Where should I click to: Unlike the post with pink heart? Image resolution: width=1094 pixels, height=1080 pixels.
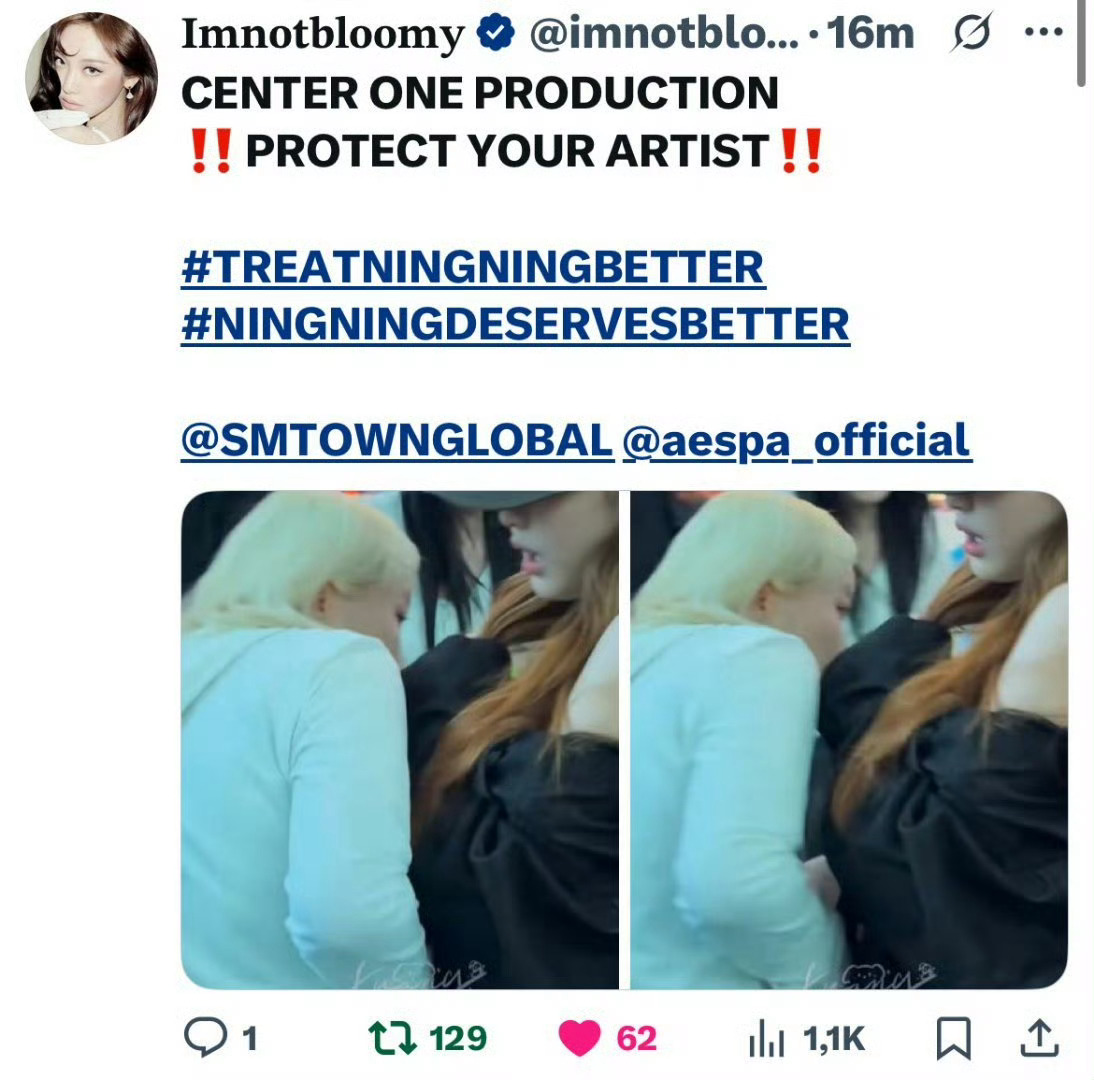[x=580, y=1038]
